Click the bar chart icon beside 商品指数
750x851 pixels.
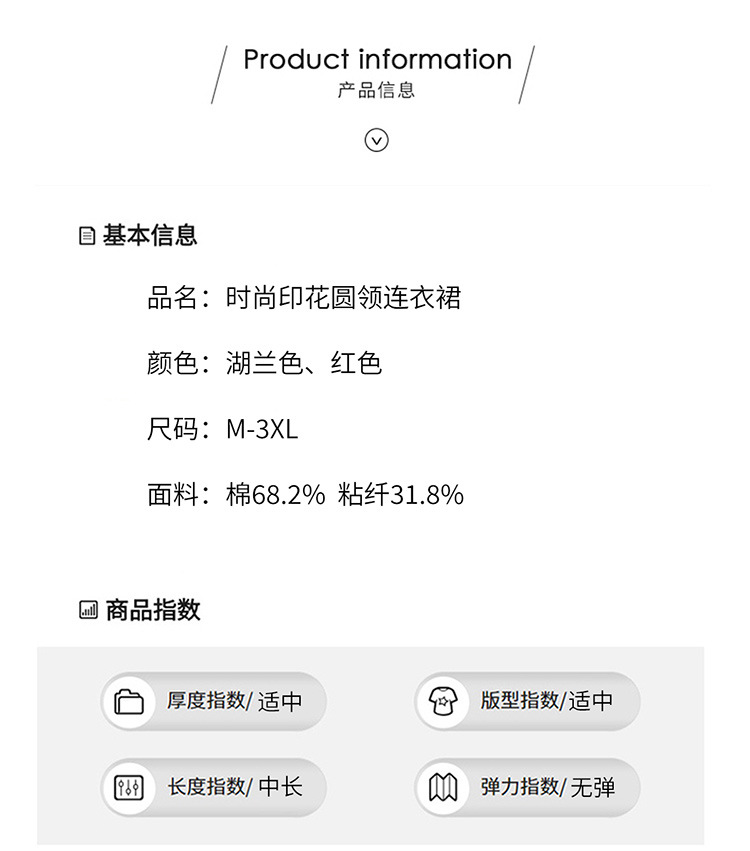point(88,610)
